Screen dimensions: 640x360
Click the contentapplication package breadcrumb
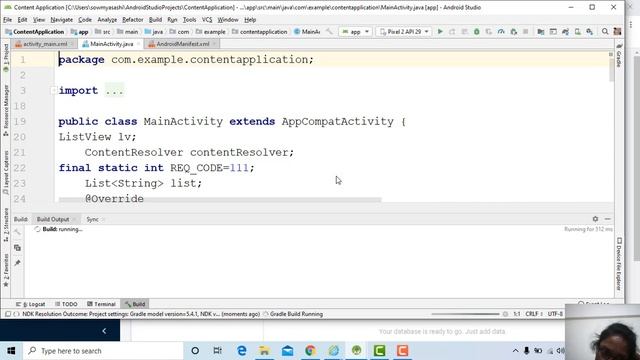260,31
